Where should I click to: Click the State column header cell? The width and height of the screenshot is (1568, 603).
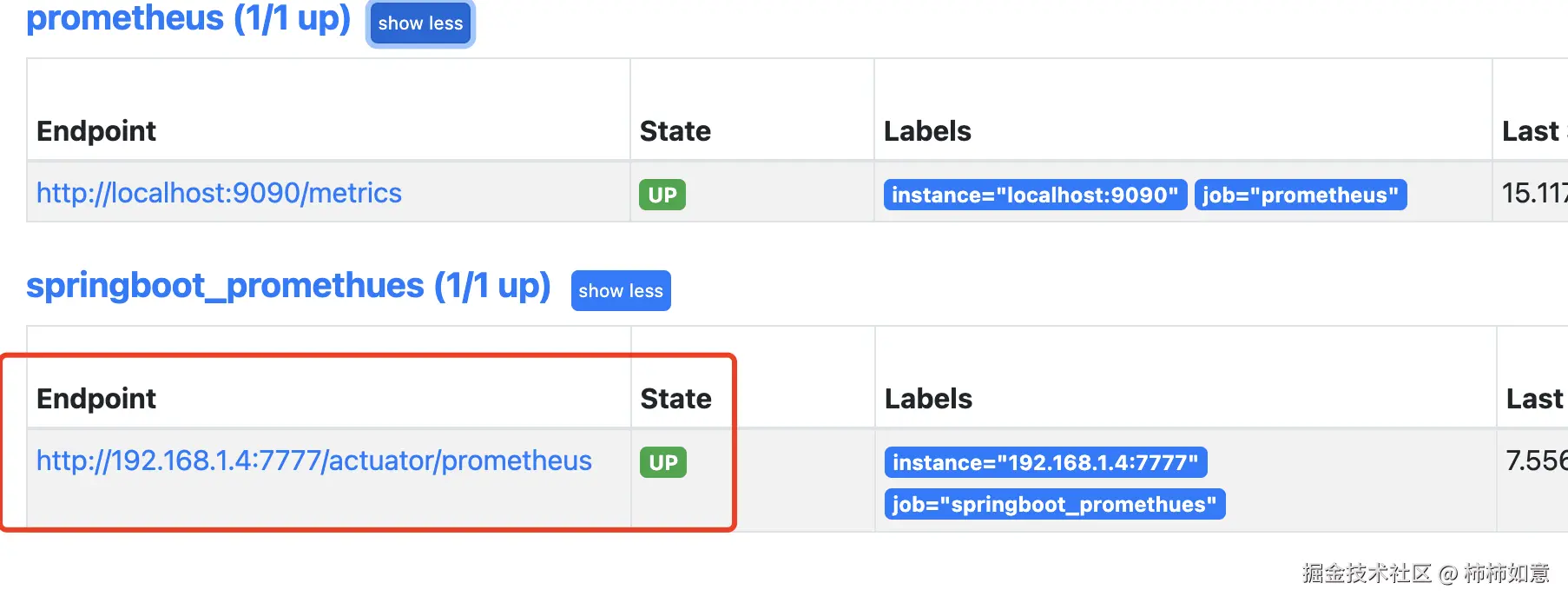(x=675, y=130)
